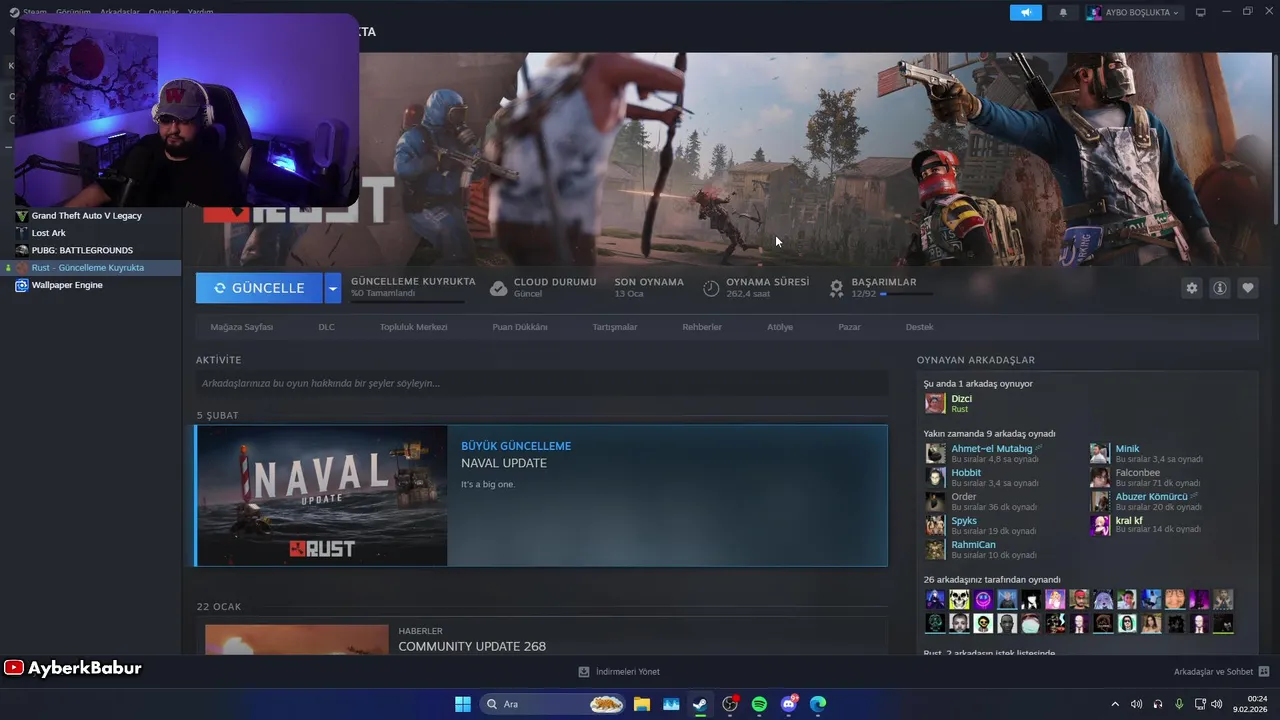Switch to Big Picture mode icon
1280x720 pixels.
click(1201, 12)
